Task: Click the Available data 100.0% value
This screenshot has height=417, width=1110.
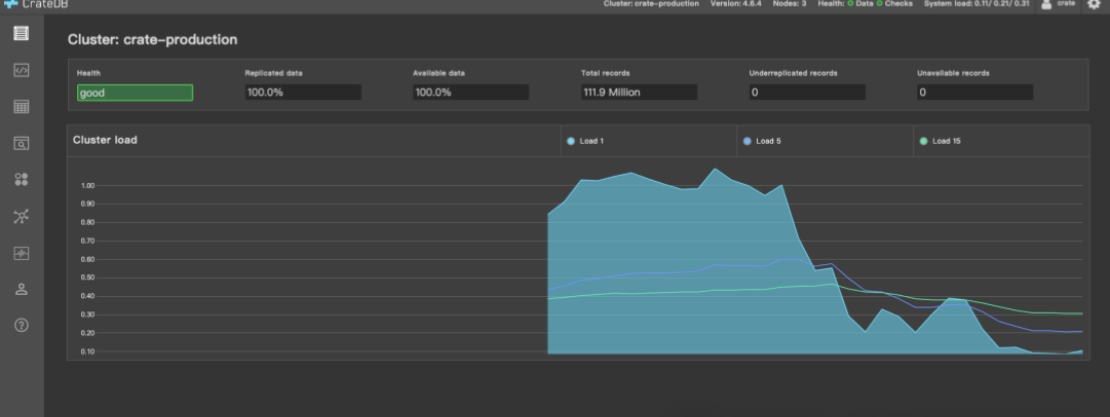Action: 471,93
